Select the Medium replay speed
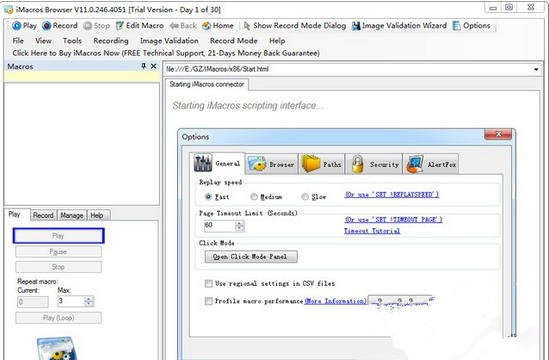Image resolution: width=549 pixels, height=360 pixels. [x=254, y=197]
